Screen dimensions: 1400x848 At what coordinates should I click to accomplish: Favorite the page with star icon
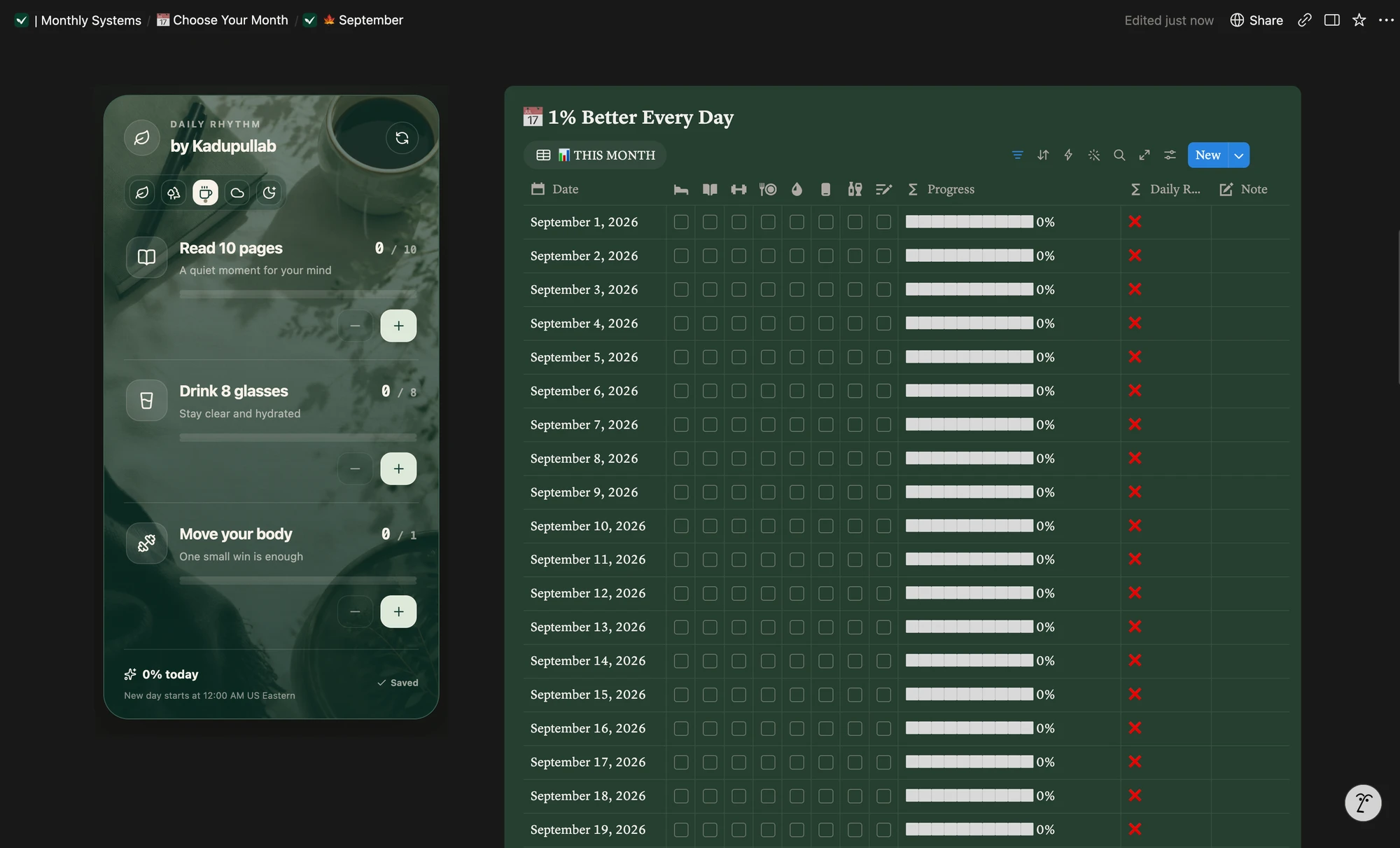[1359, 20]
